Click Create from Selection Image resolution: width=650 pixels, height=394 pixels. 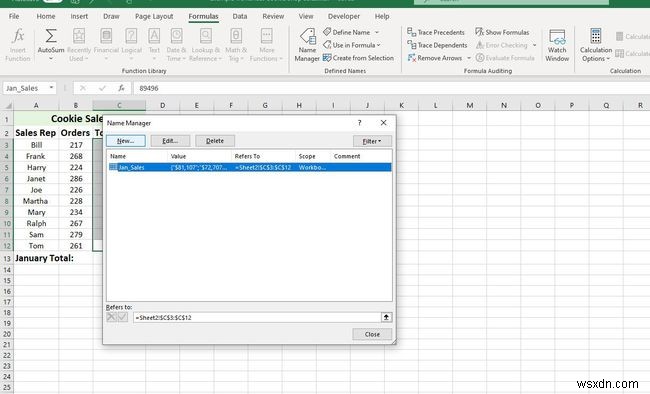coord(358,58)
